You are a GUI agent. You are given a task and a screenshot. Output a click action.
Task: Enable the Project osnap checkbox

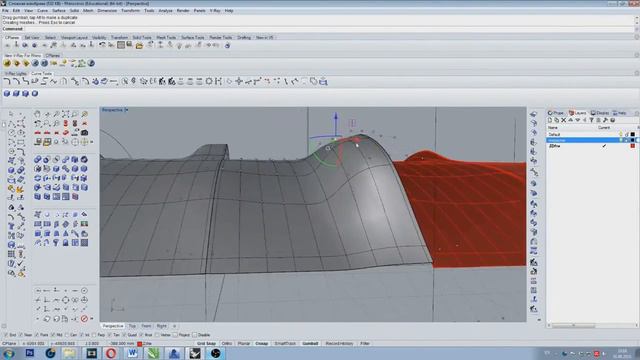(176, 335)
